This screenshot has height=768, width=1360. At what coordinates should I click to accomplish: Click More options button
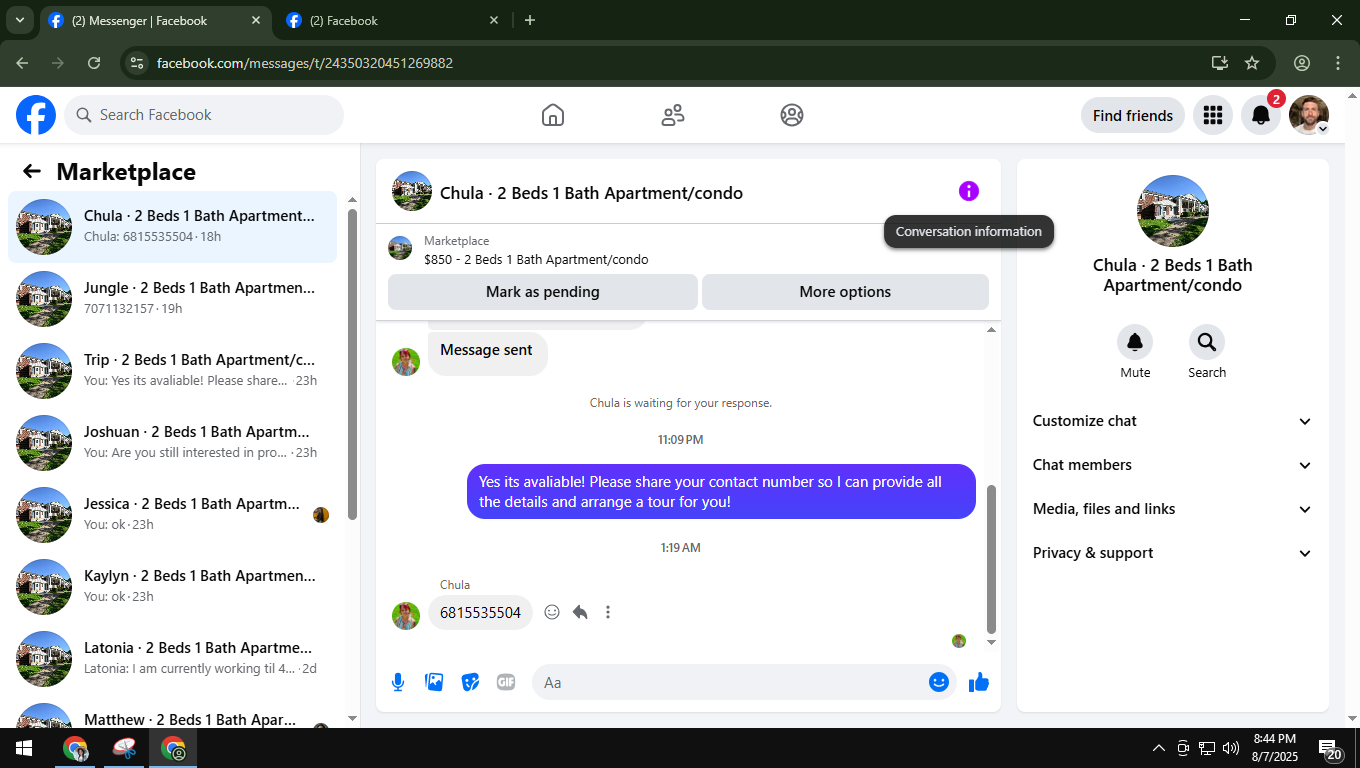click(x=845, y=292)
